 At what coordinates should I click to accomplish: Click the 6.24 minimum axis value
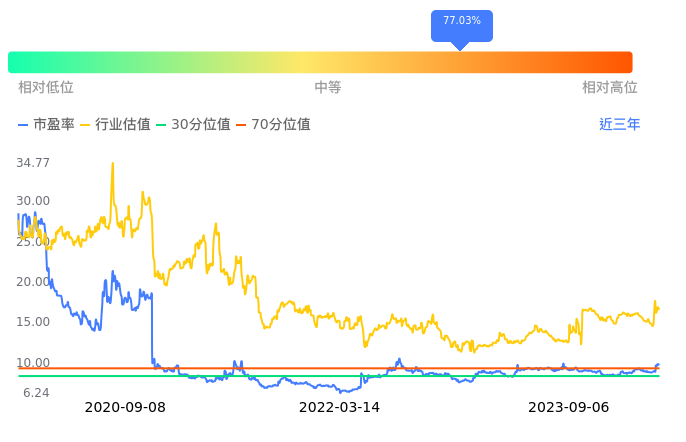tap(36, 394)
